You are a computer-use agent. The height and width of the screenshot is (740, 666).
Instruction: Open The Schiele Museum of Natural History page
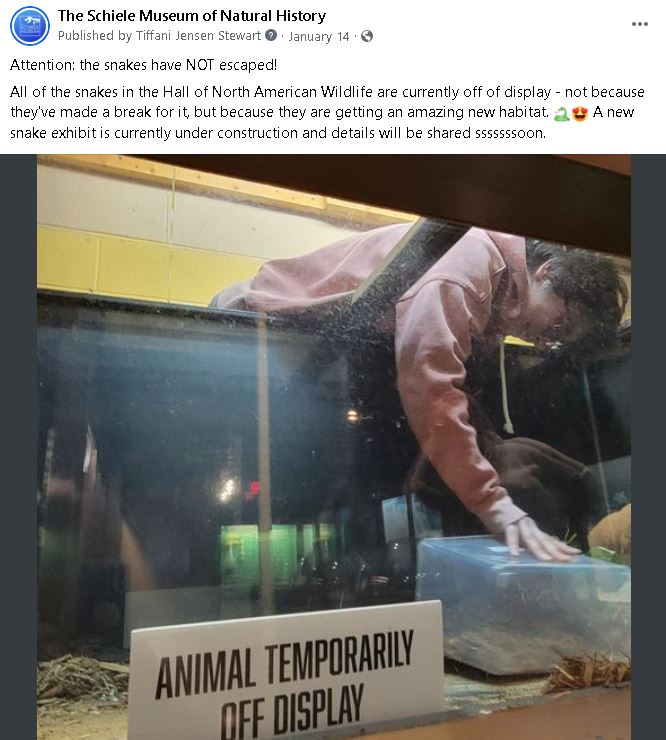(x=192, y=16)
